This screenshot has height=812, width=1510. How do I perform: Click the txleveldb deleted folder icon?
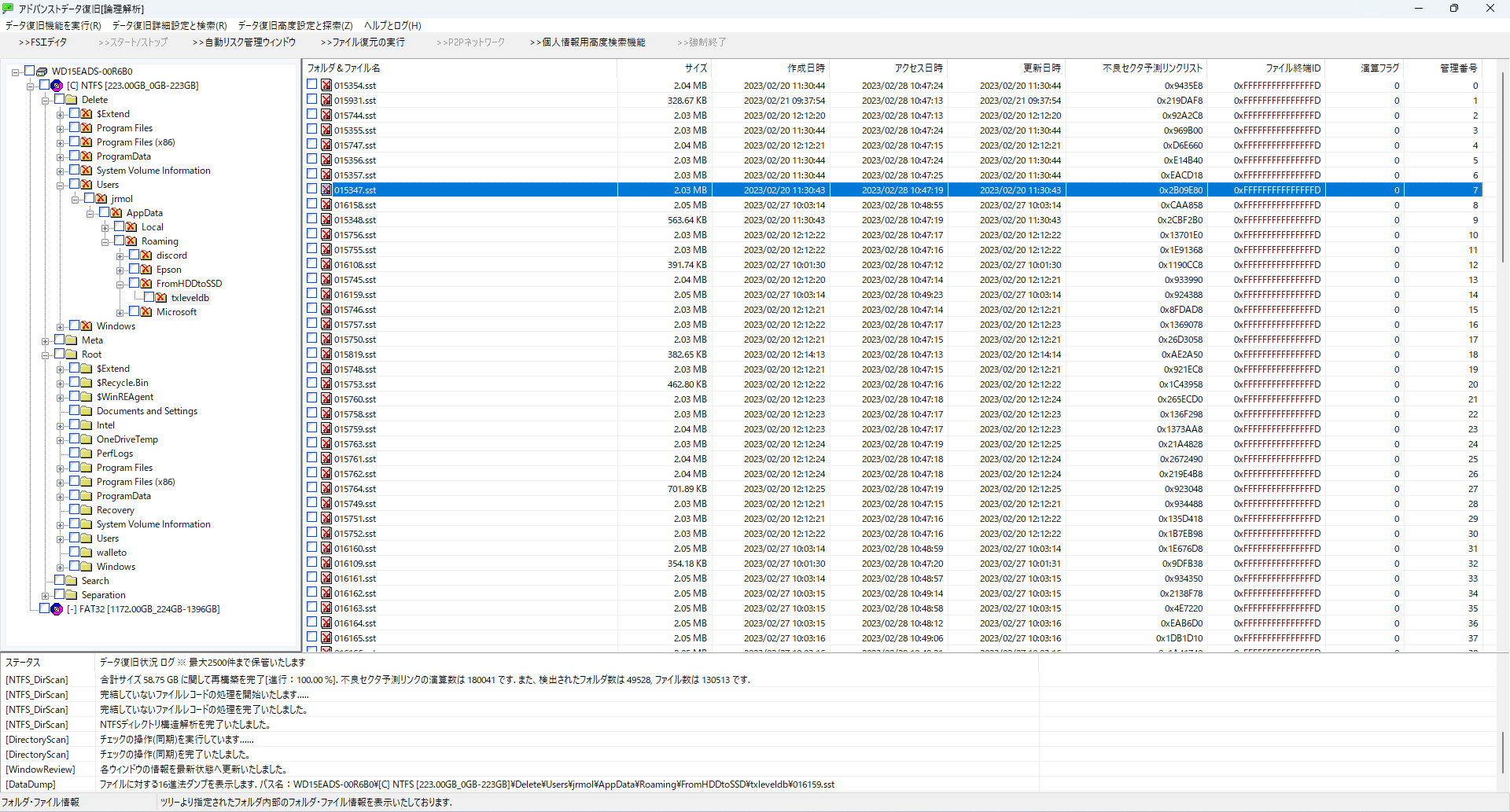pyautogui.click(x=161, y=298)
